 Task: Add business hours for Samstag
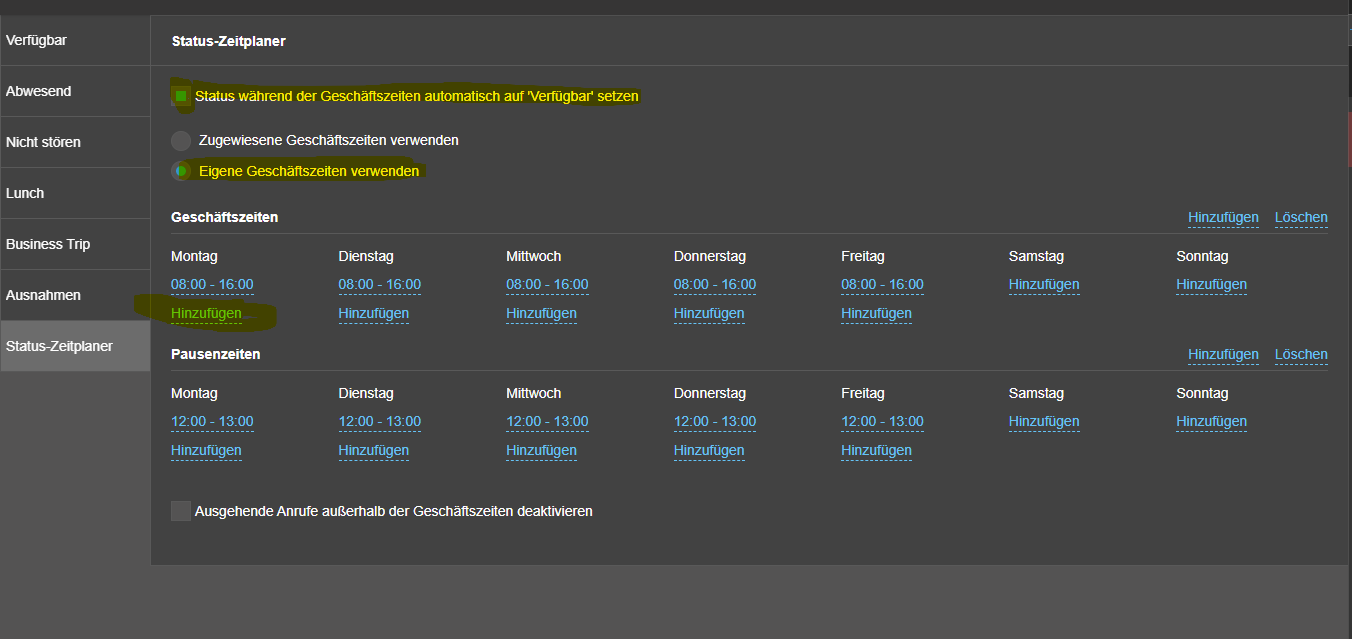tap(1044, 284)
